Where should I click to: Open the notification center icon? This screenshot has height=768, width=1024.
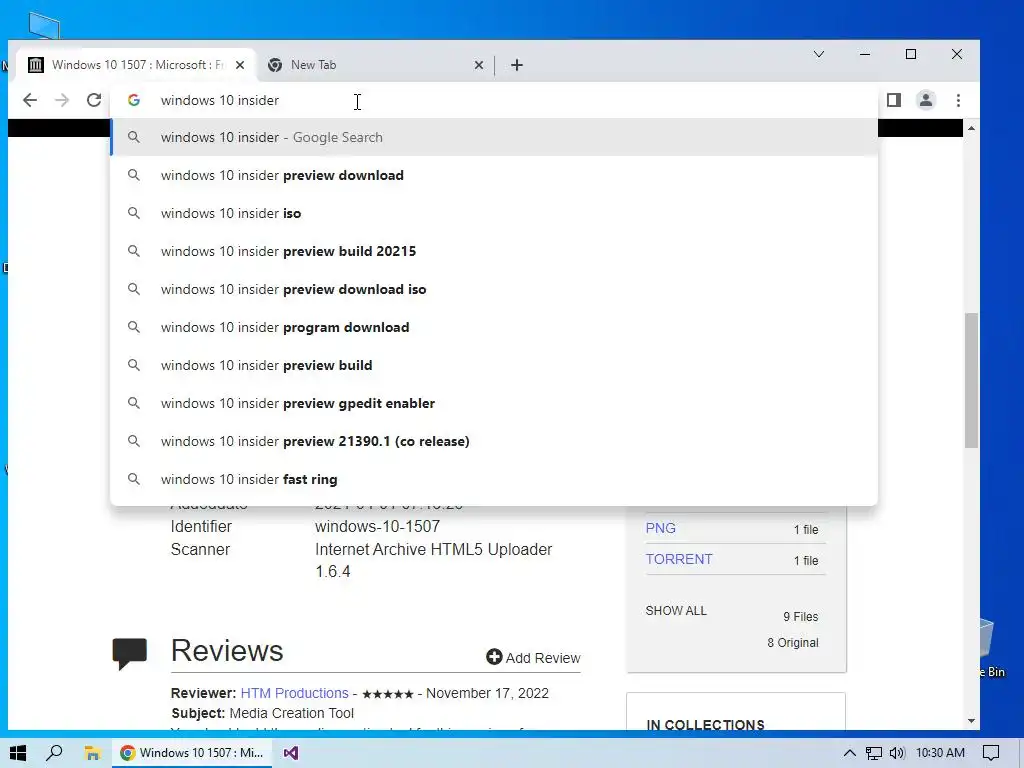[x=991, y=753]
